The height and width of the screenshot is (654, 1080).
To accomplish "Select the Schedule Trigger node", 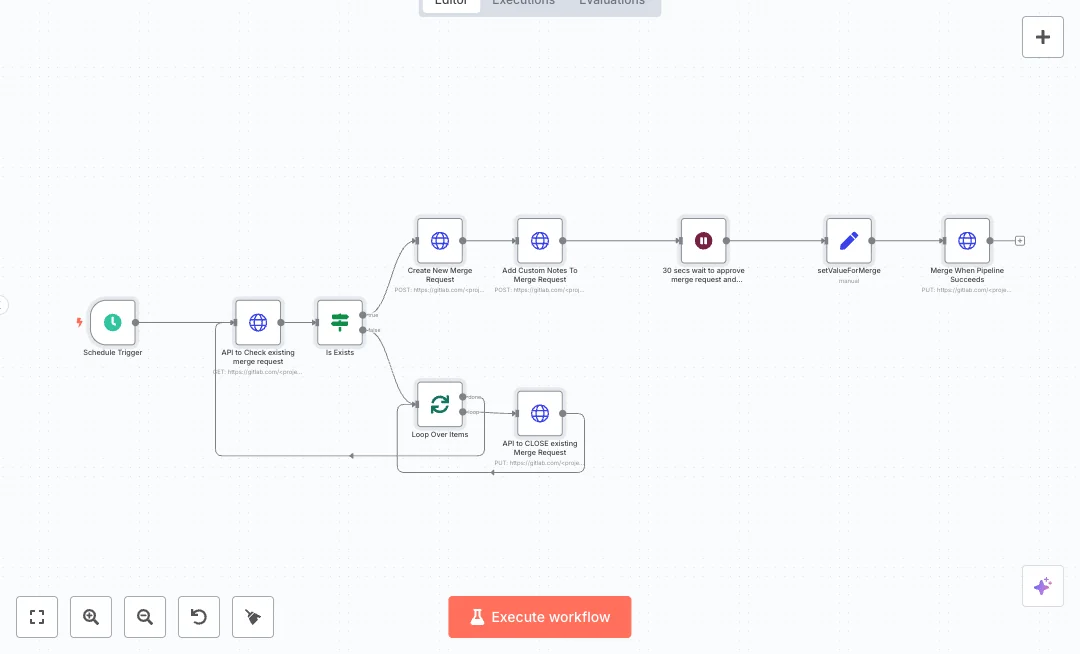I will pos(113,322).
